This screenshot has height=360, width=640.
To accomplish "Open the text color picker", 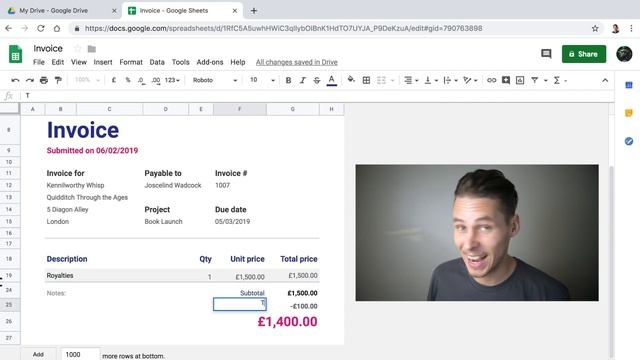I will point(332,80).
